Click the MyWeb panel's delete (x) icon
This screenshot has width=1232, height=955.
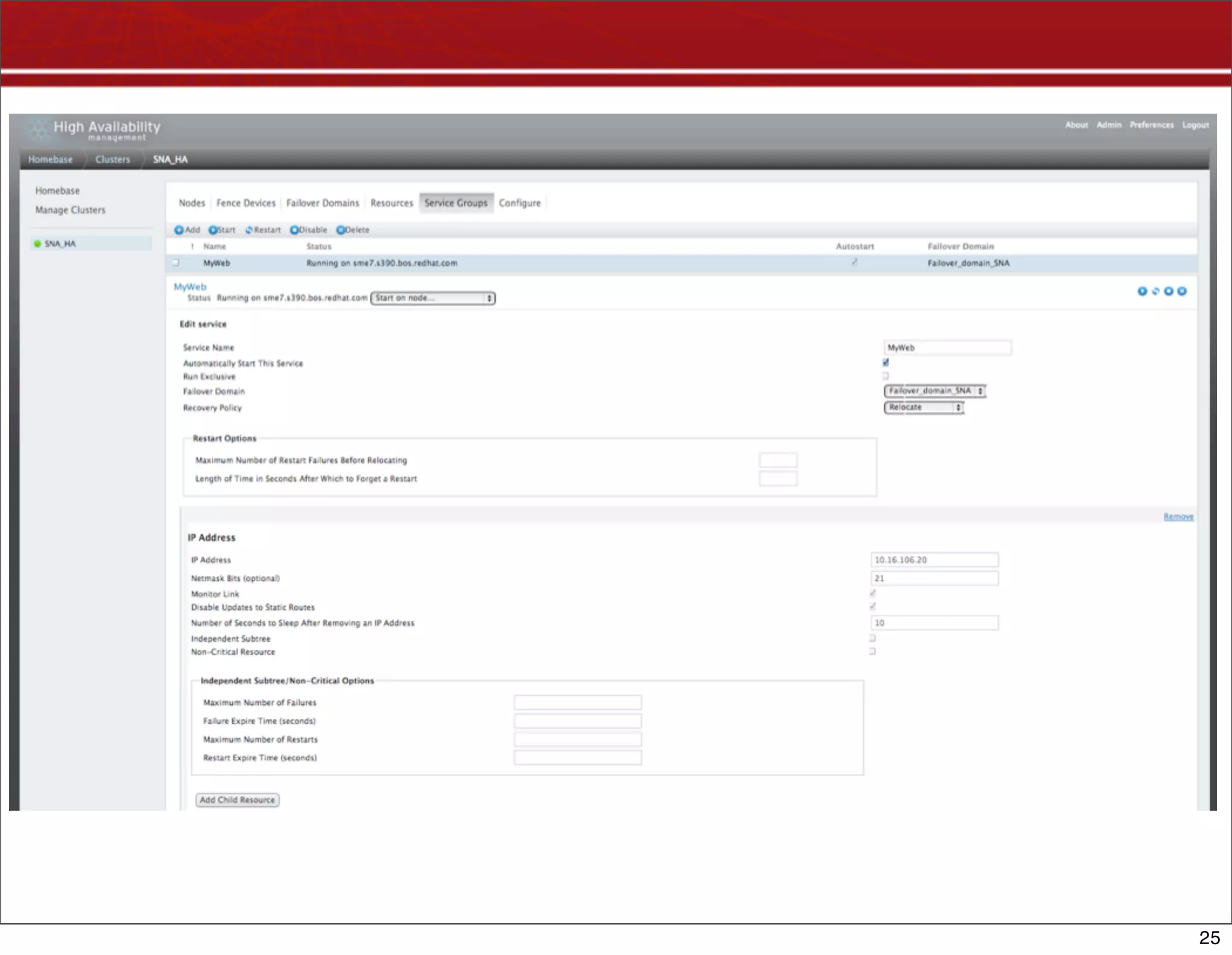click(x=1181, y=291)
